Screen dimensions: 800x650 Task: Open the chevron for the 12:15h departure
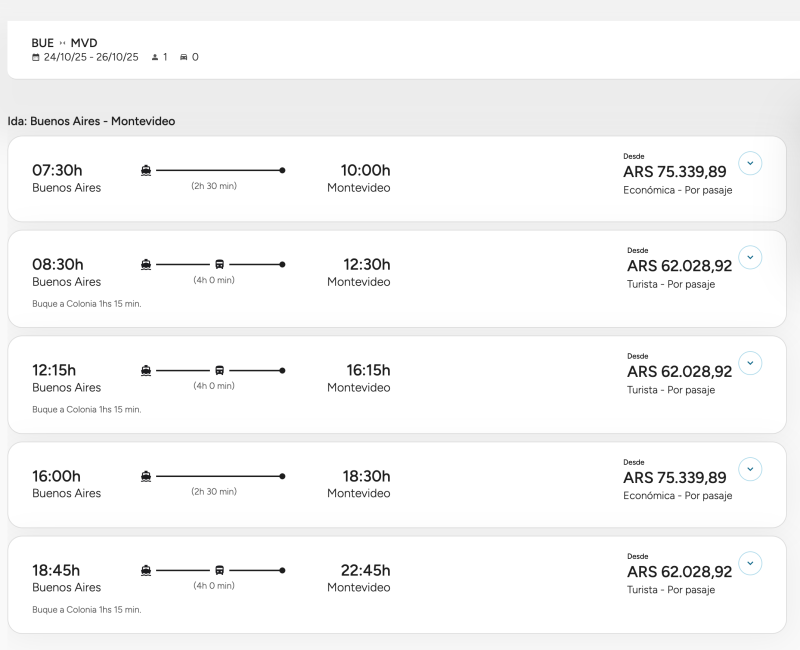click(750, 363)
